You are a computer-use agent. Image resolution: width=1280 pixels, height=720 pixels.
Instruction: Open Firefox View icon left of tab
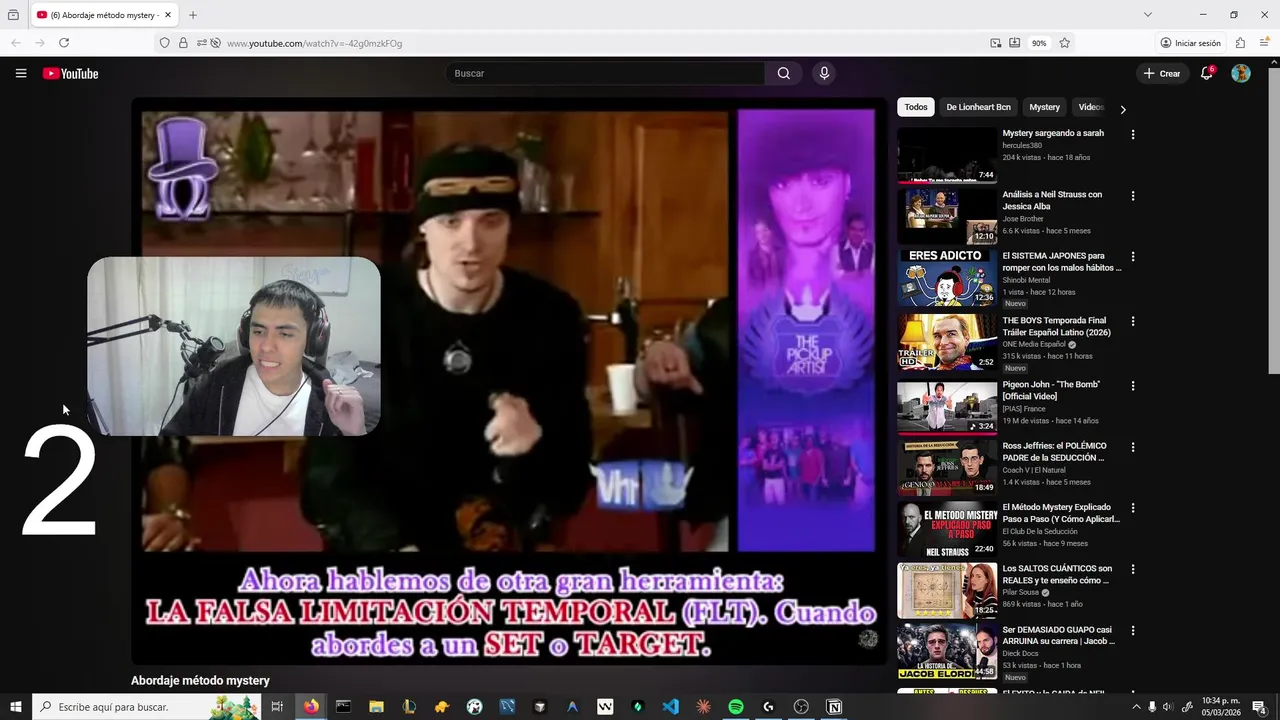point(13,15)
